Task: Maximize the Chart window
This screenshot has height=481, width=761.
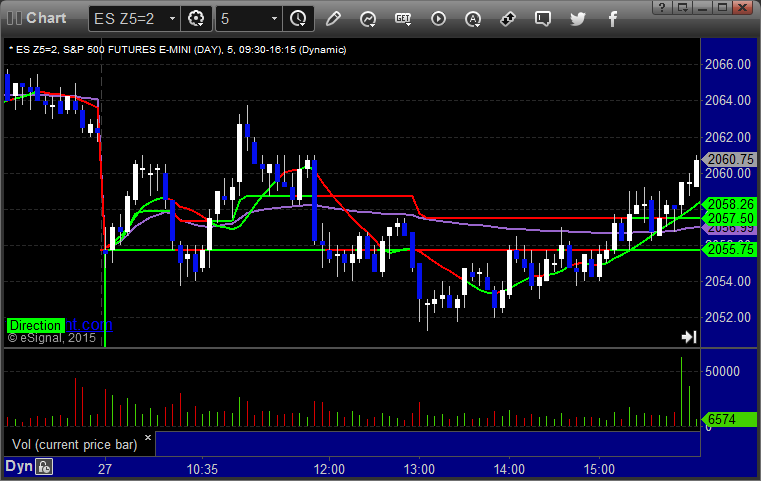Action: [723, 7]
